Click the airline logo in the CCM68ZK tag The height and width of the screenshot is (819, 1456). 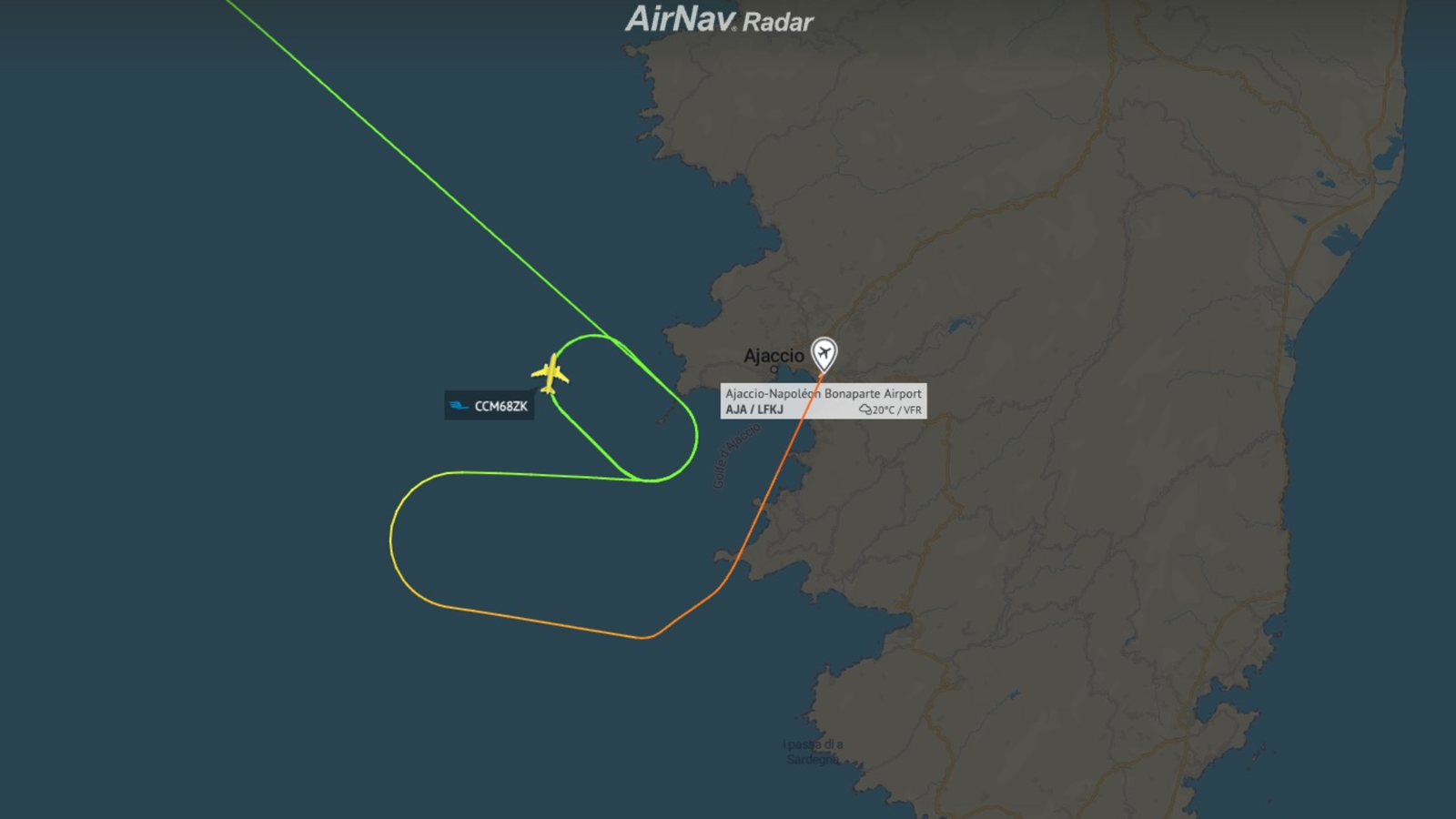[x=459, y=406]
